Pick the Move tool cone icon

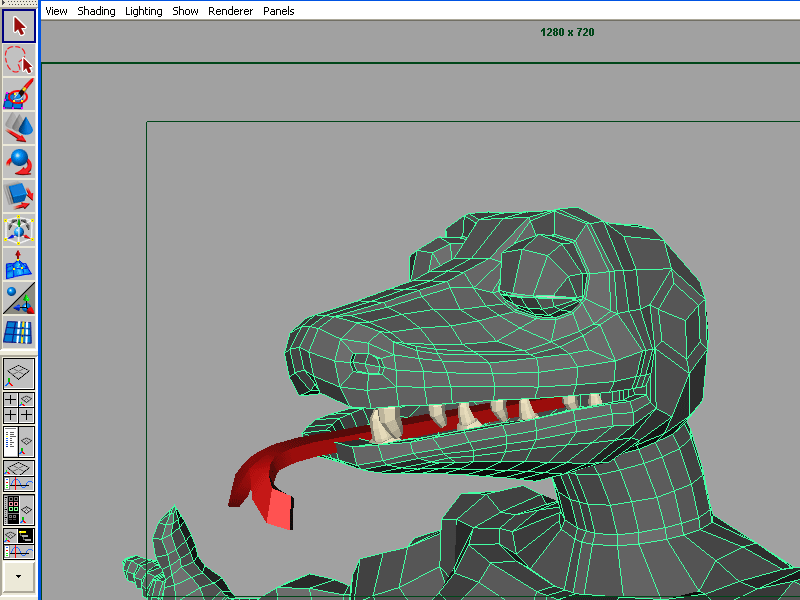tap(19, 128)
